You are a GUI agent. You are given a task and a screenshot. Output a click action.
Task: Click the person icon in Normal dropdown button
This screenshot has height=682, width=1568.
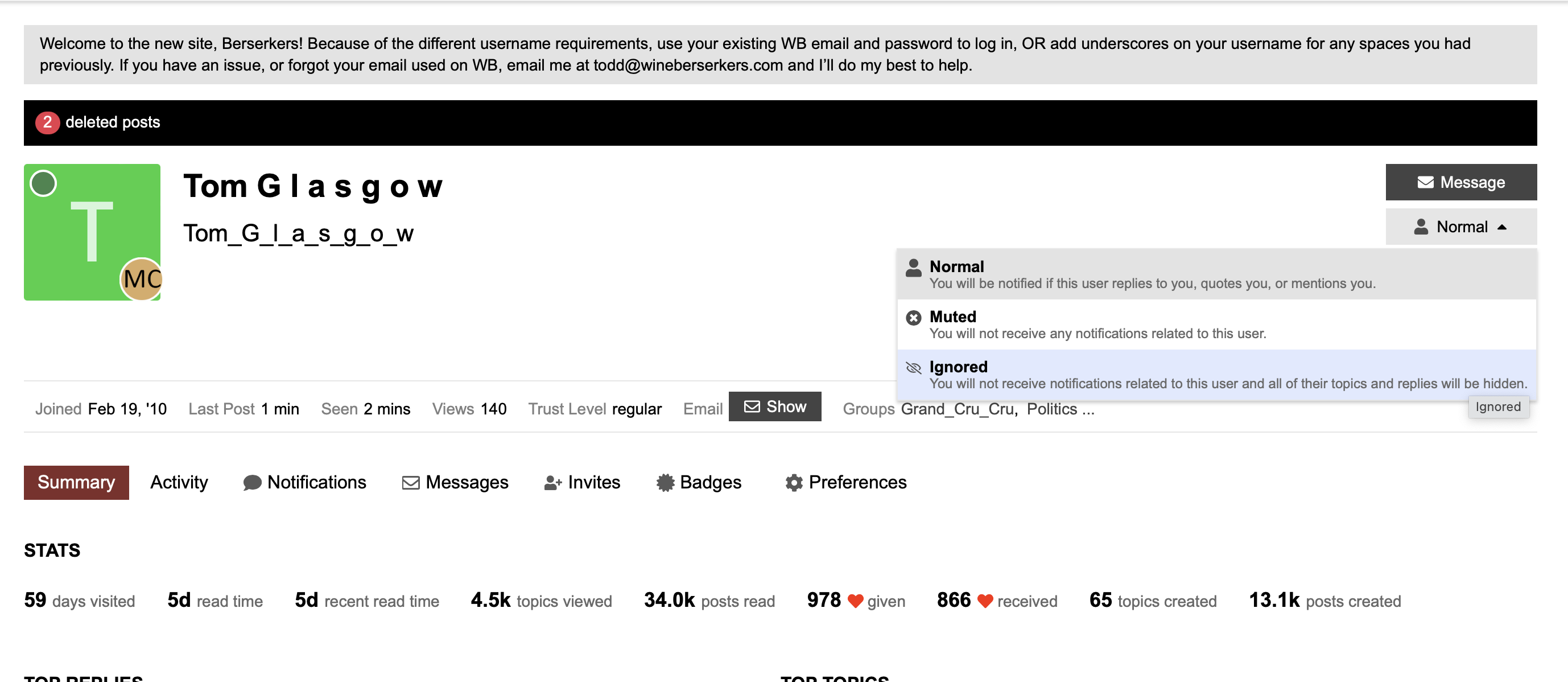(x=1421, y=227)
